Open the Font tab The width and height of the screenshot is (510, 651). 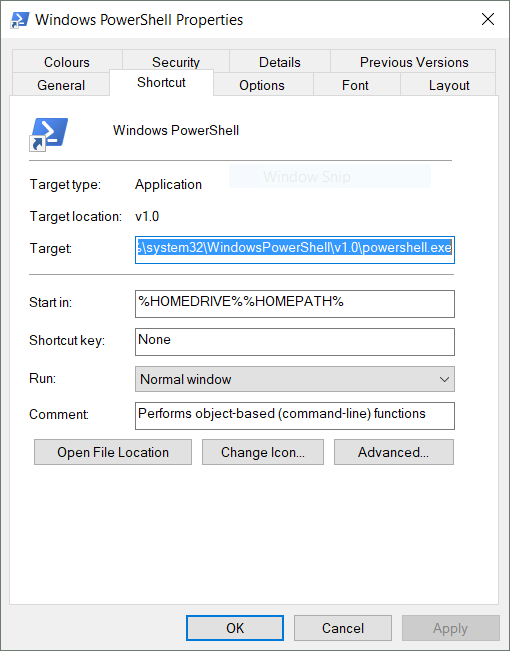point(355,85)
